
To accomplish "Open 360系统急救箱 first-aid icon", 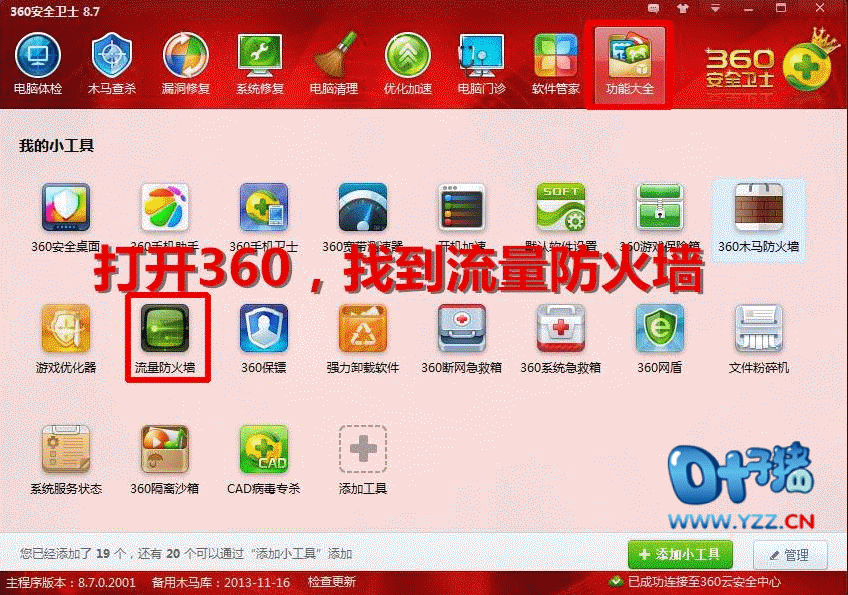I will (560, 339).
